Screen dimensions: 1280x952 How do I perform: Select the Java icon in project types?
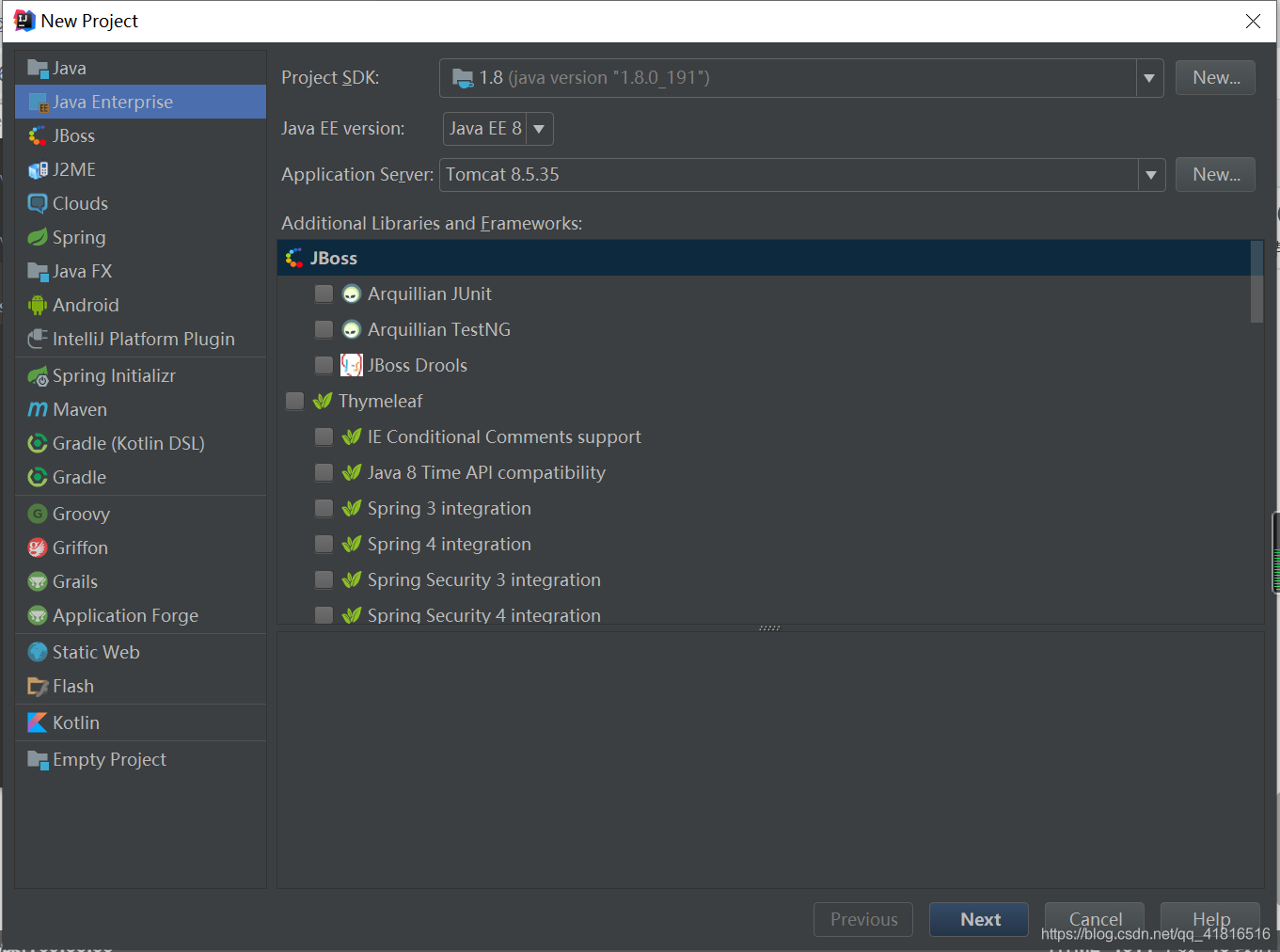coord(38,68)
